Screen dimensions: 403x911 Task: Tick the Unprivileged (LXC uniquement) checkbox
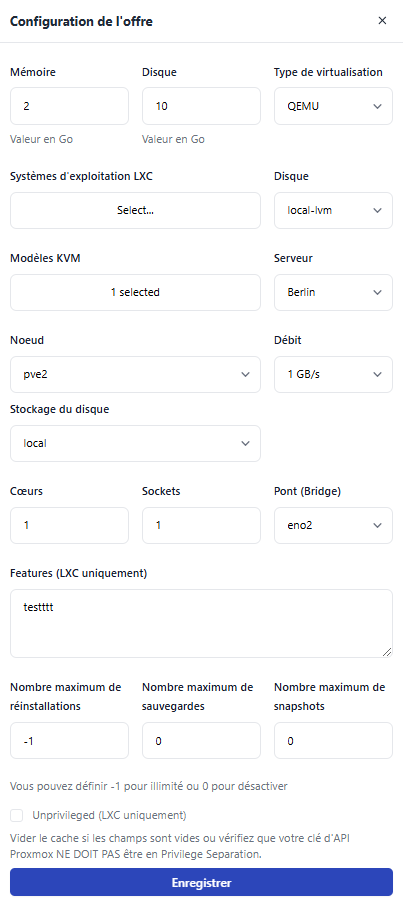(x=17, y=815)
